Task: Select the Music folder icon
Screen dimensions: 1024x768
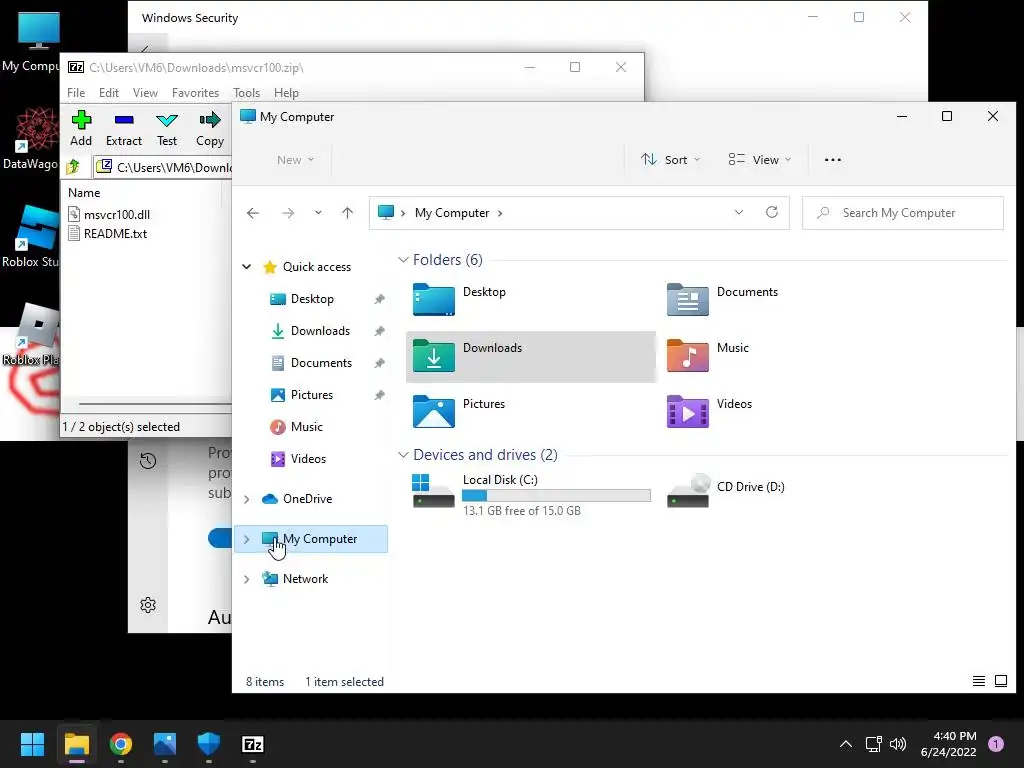Action: tap(688, 356)
